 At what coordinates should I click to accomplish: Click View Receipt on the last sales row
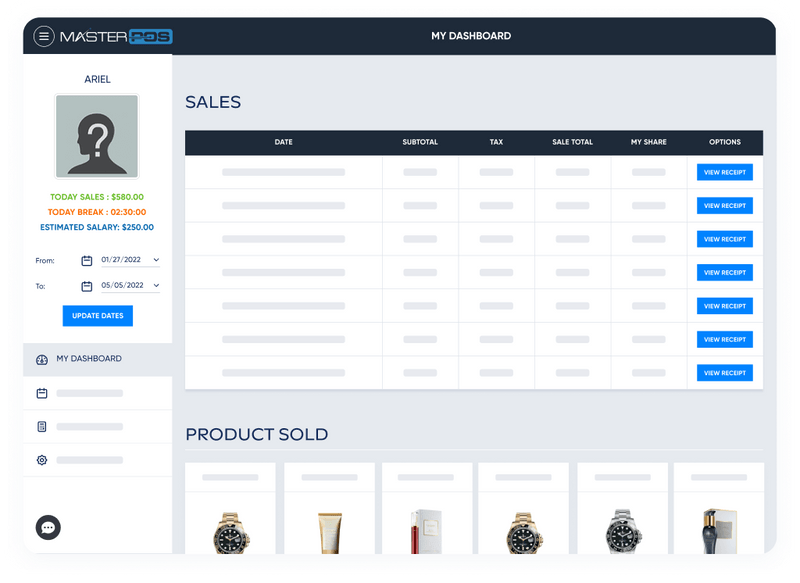tap(725, 372)
